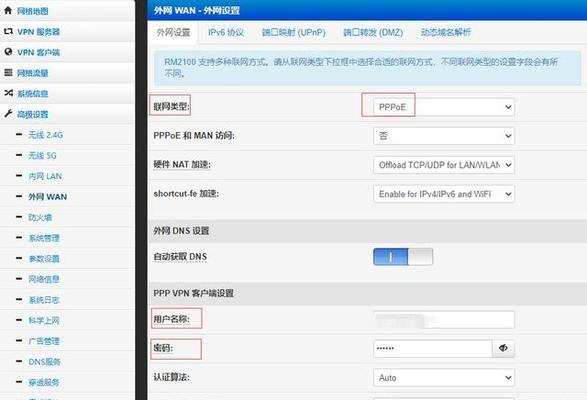
Task: Toggle the 自动获取 DNS switch
Action: tap(403, 257)
